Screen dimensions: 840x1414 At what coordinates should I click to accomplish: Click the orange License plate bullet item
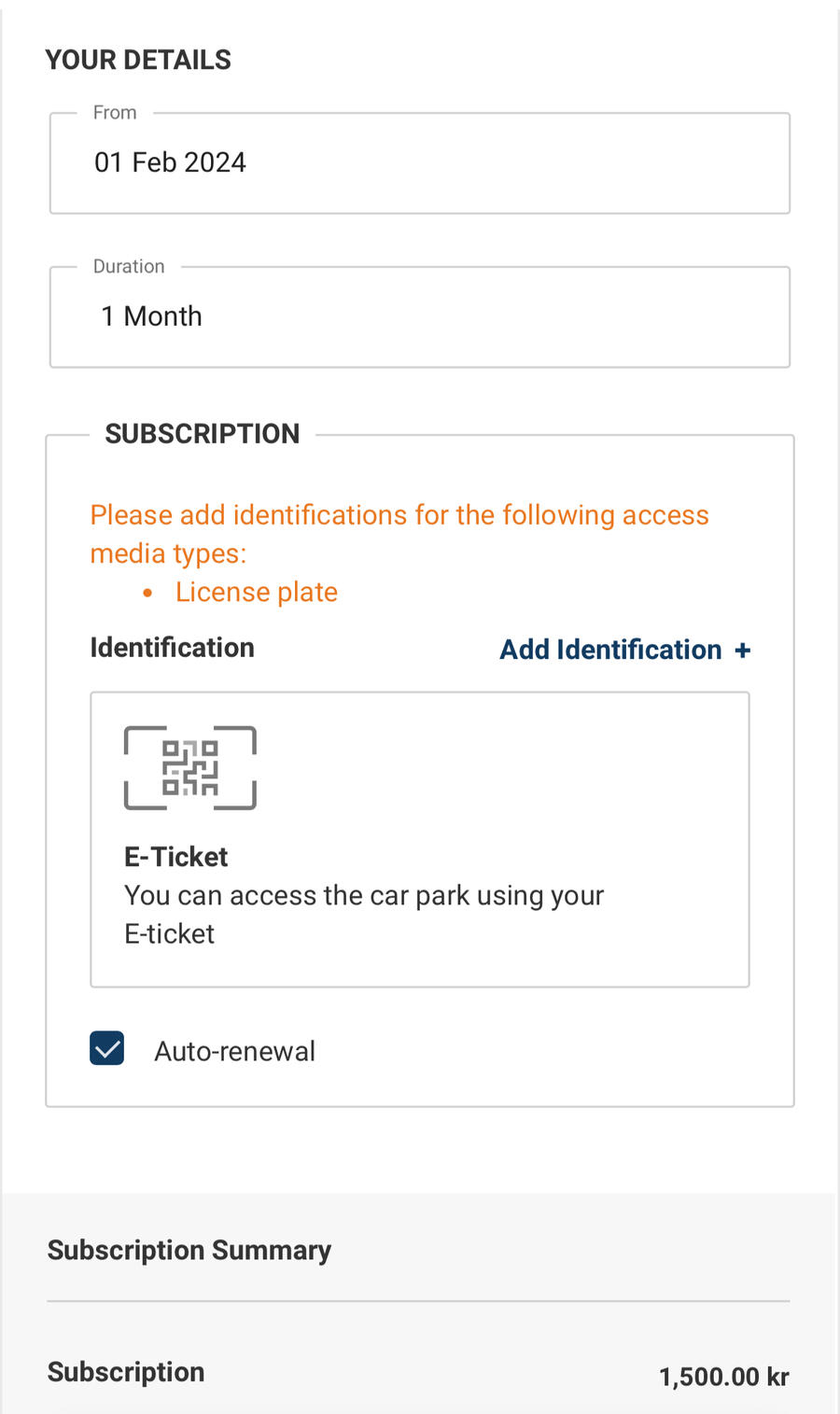click(257, 593)
